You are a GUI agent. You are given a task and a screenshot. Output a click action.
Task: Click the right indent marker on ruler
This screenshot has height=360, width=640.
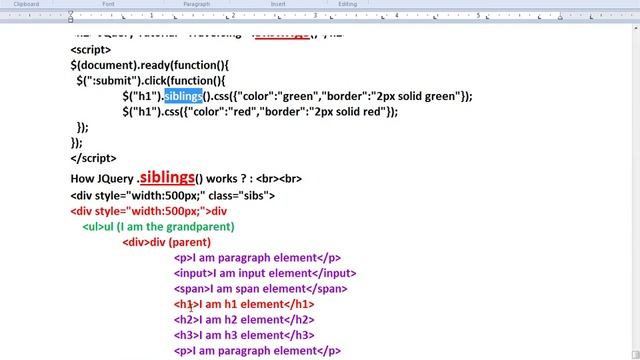[560, 17]
